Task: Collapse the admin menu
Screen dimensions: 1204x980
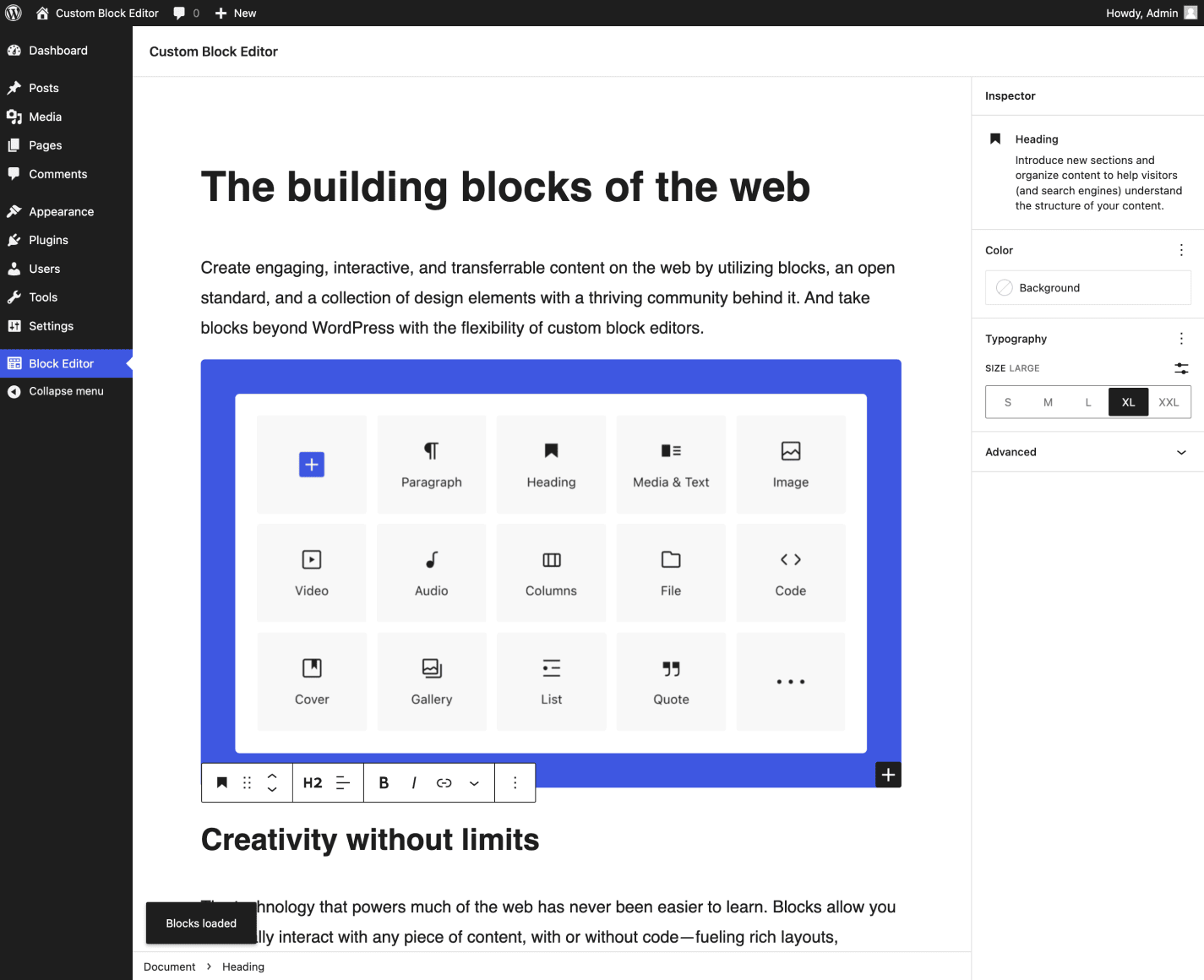Action: 64,391
